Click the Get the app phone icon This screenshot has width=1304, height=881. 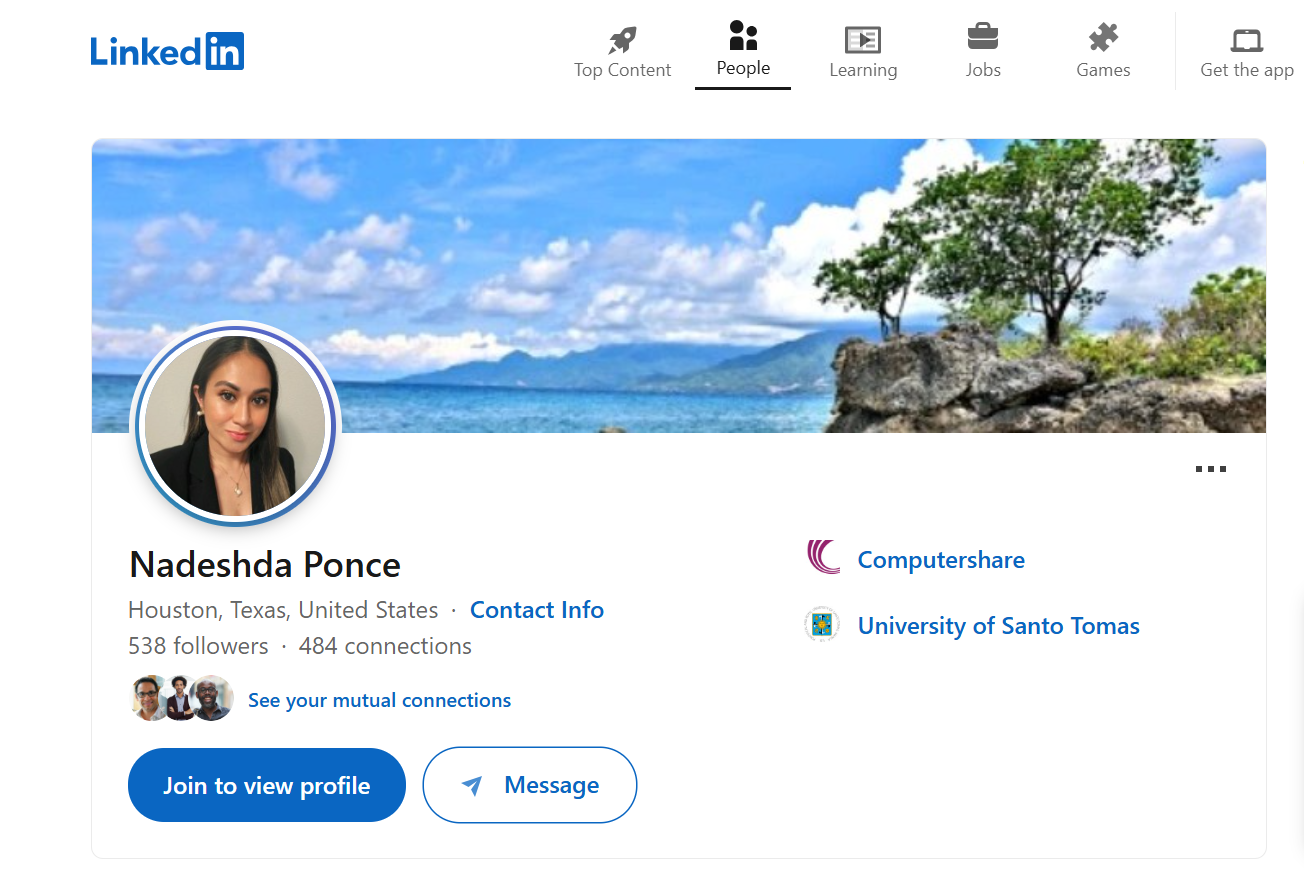click(1246, 40)
